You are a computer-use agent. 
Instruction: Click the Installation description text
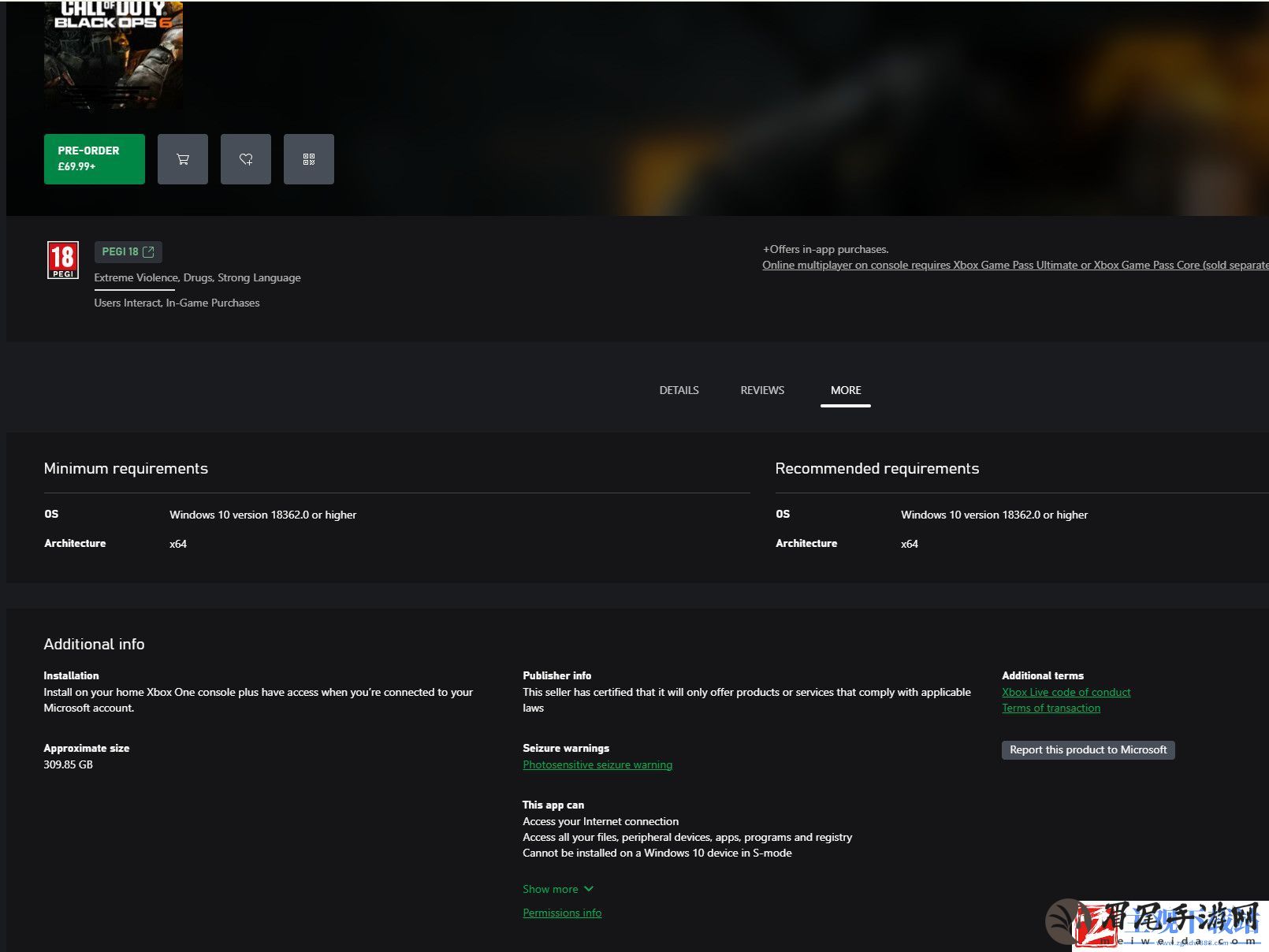pyautogui.click(x=258, y=700)
